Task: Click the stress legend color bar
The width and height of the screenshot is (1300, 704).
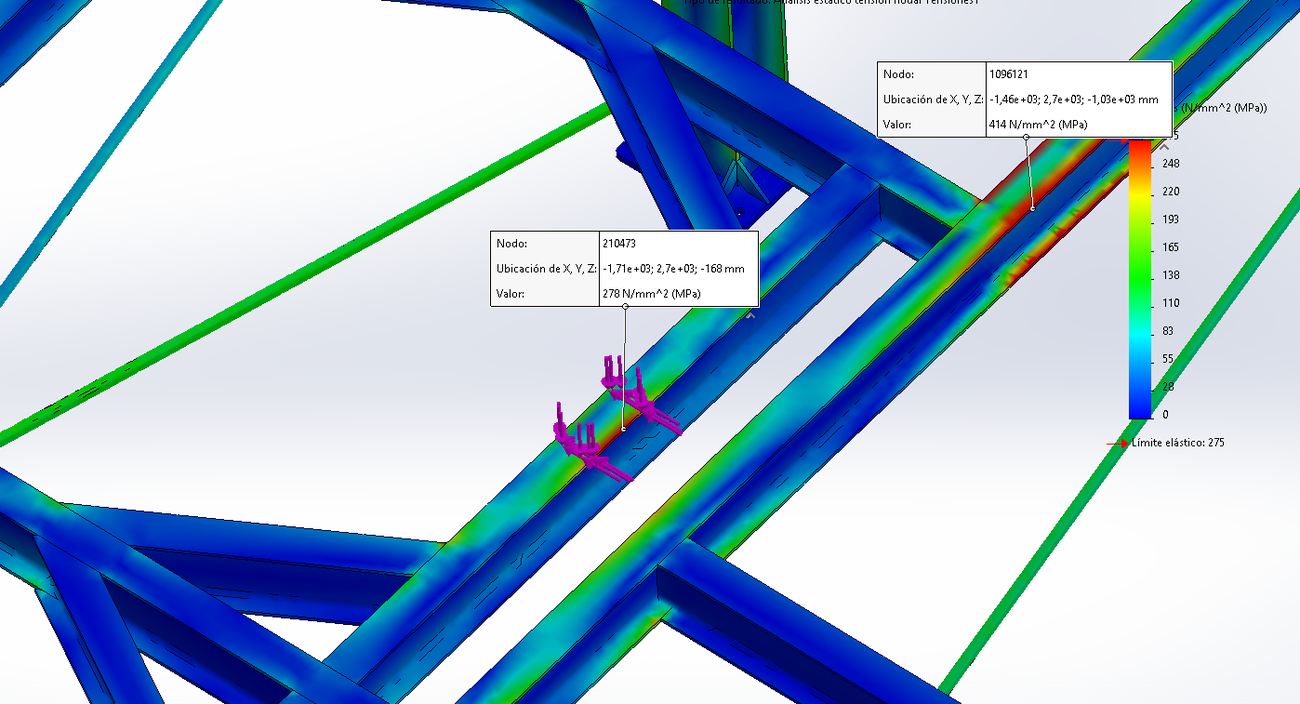Action: point(1140,279)
